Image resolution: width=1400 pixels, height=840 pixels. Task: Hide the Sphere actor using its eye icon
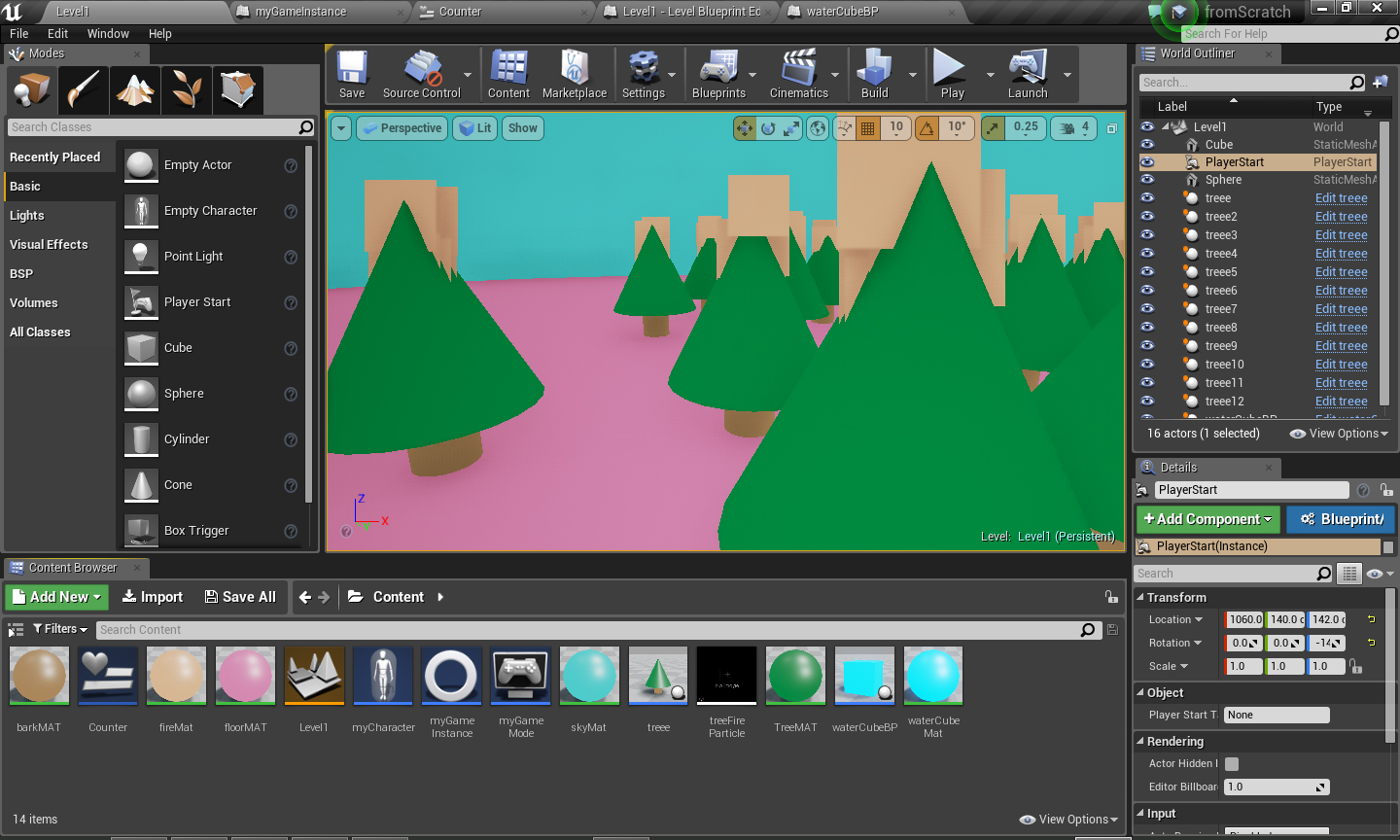1147,180
